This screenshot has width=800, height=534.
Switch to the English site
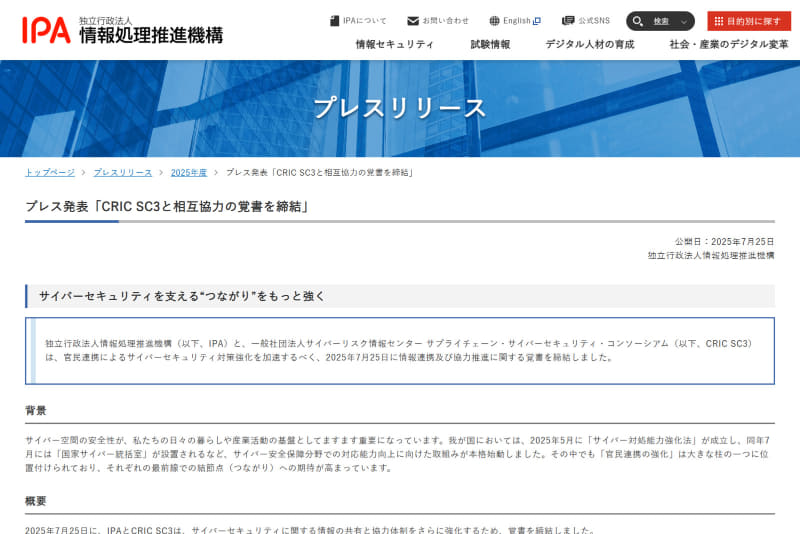(x=515, y=21)
